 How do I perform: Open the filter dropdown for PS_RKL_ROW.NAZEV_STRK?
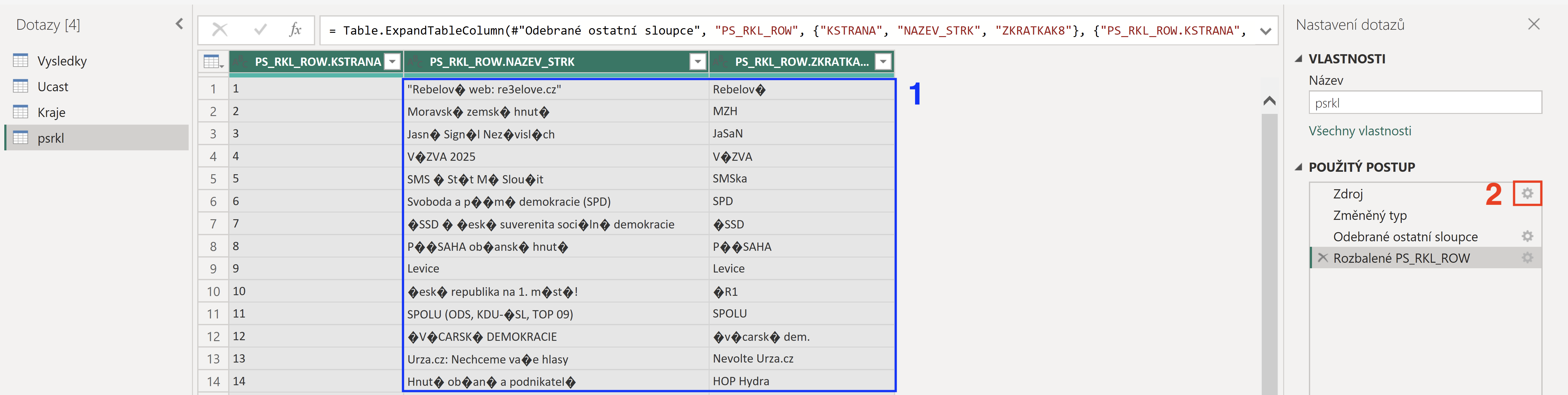(x=698, y=62)
